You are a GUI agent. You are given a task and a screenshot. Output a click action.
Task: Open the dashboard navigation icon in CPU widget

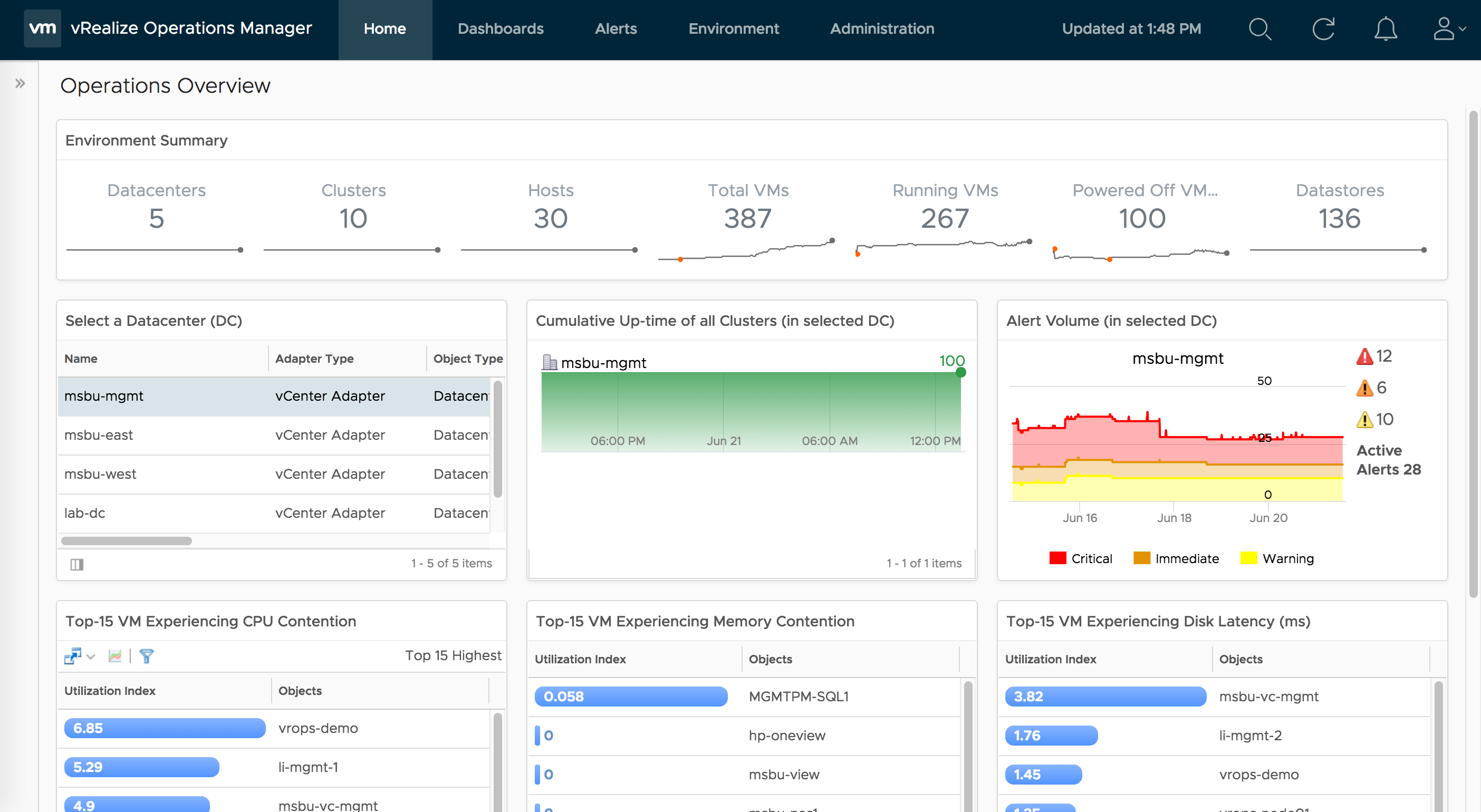coord(72,656)
